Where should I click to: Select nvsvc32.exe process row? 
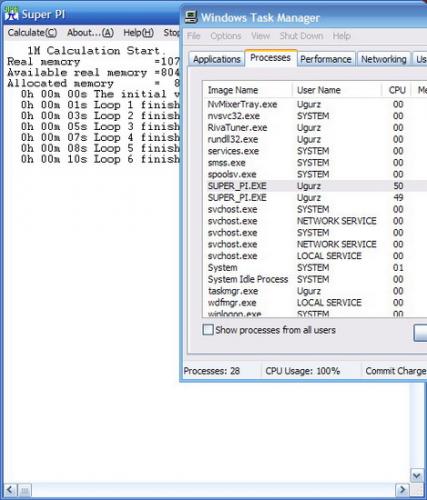[x=315, y=116]
